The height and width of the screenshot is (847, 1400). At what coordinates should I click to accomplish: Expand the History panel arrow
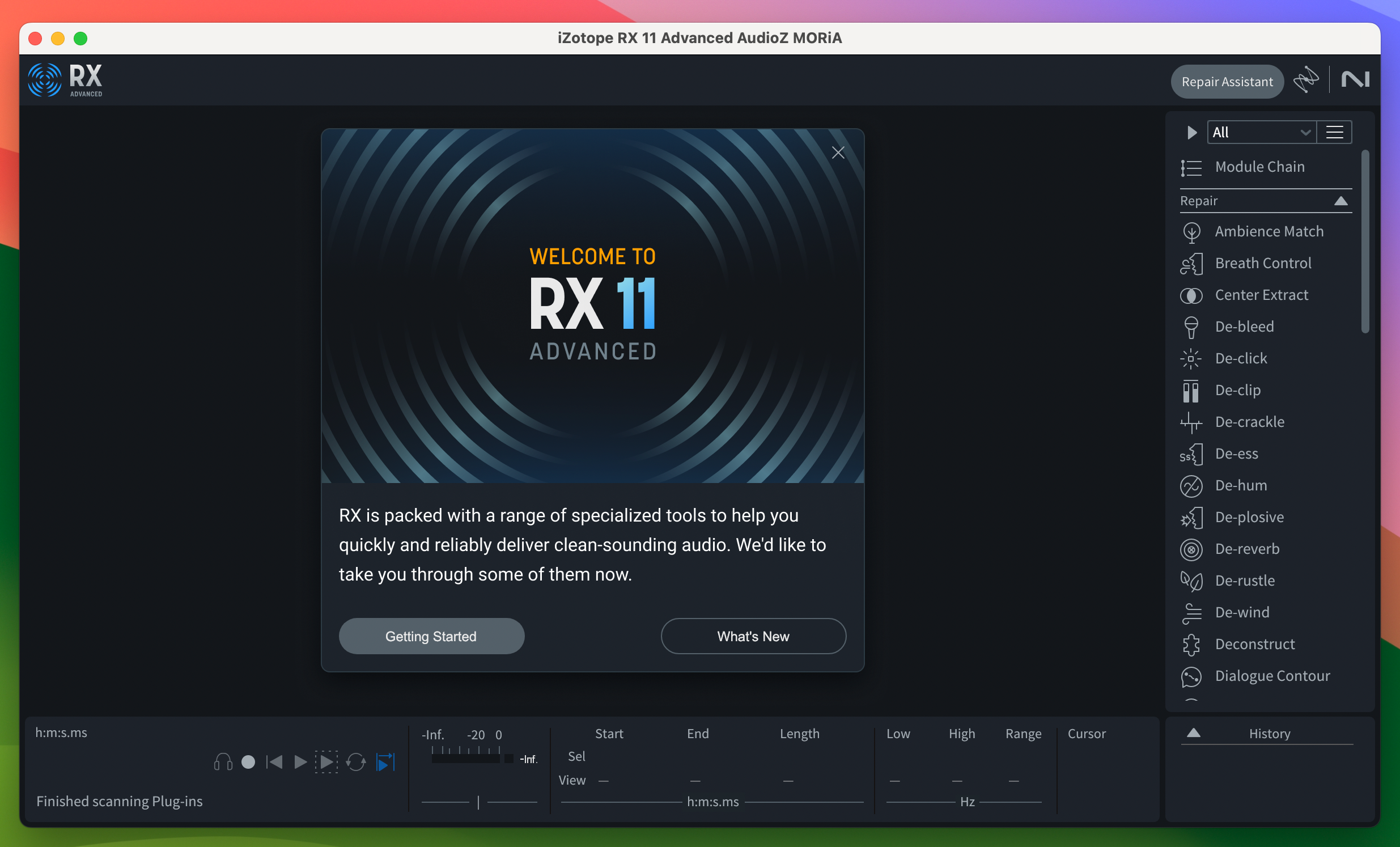click(1193, 732)
